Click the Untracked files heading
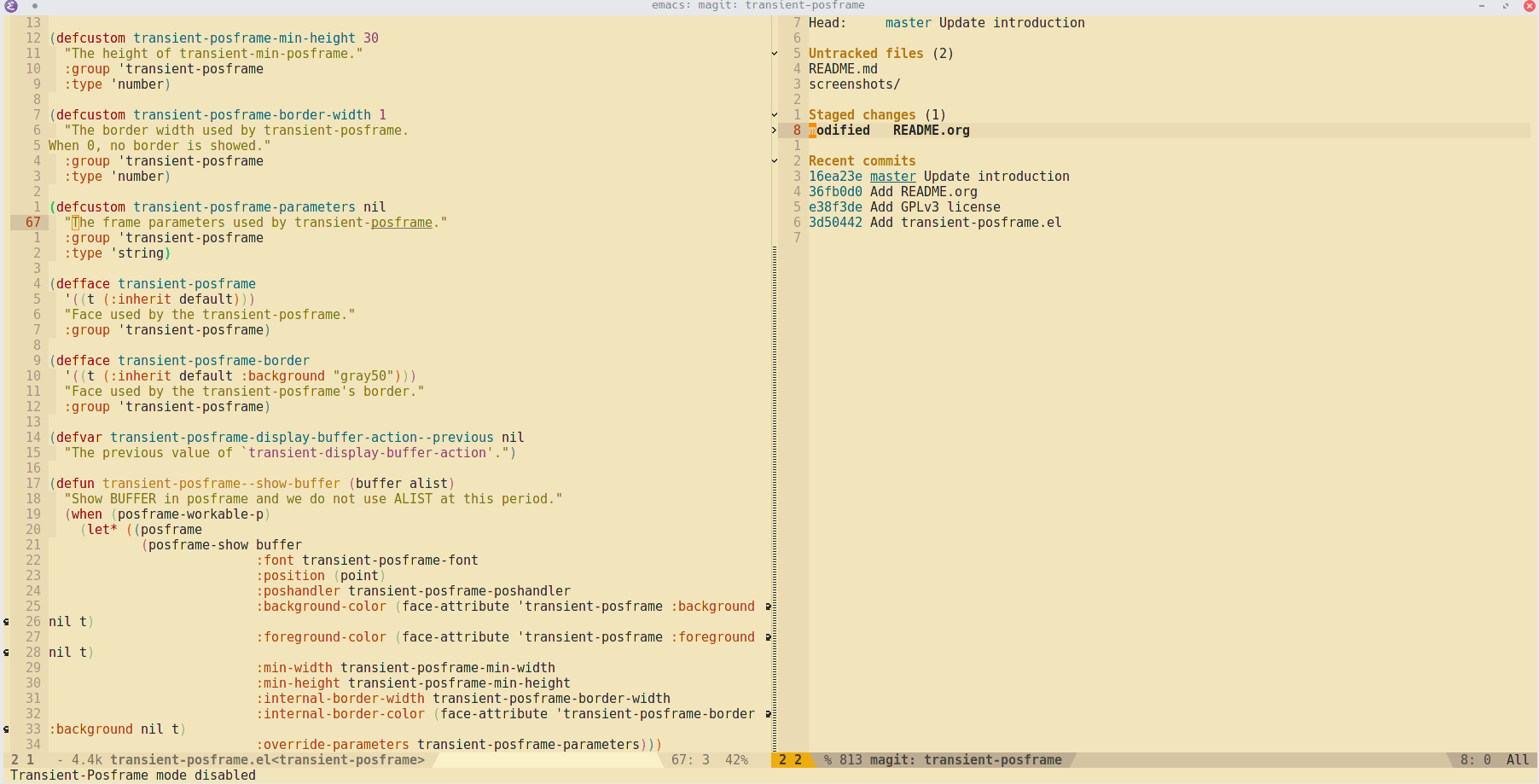 click(866, 54)
